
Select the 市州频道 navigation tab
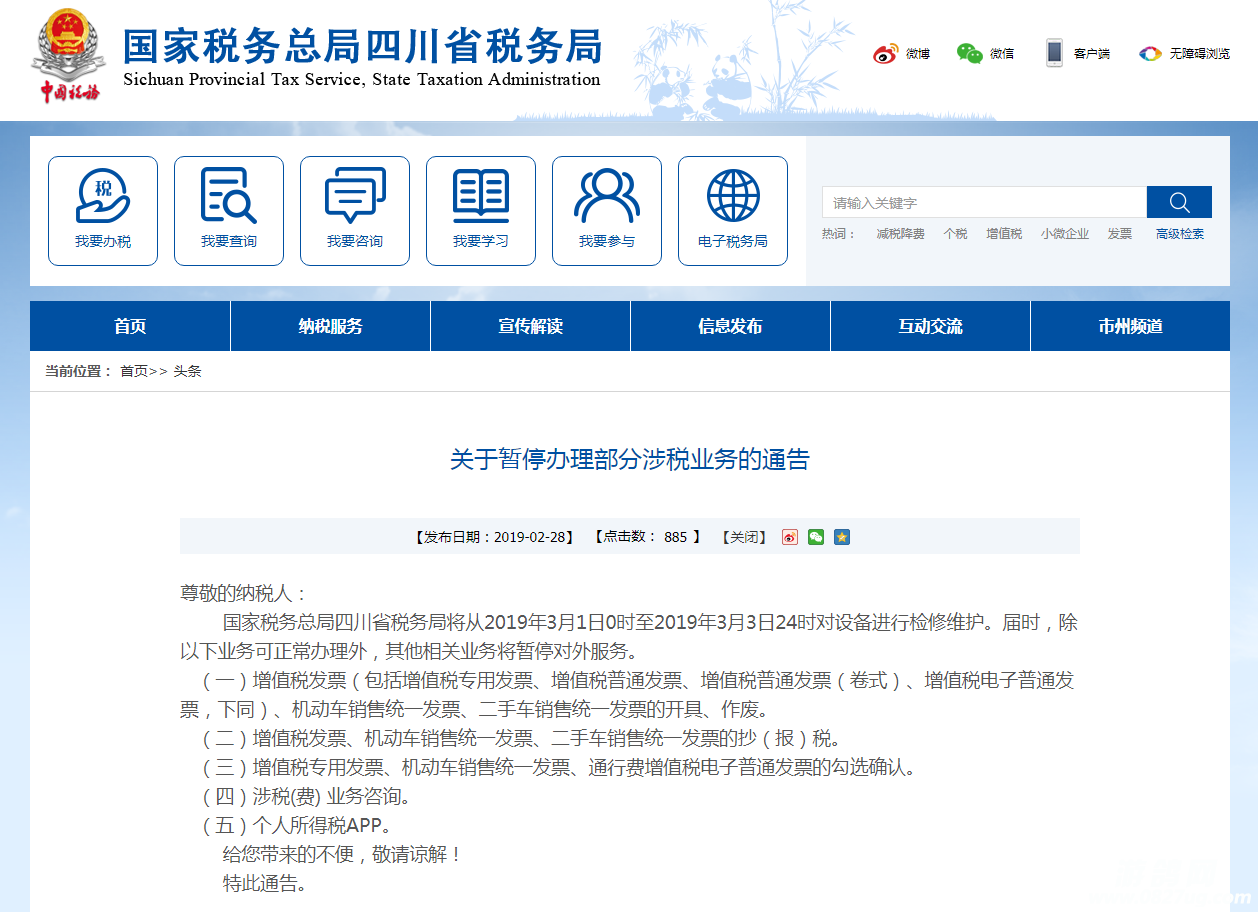click(1130, 326)
